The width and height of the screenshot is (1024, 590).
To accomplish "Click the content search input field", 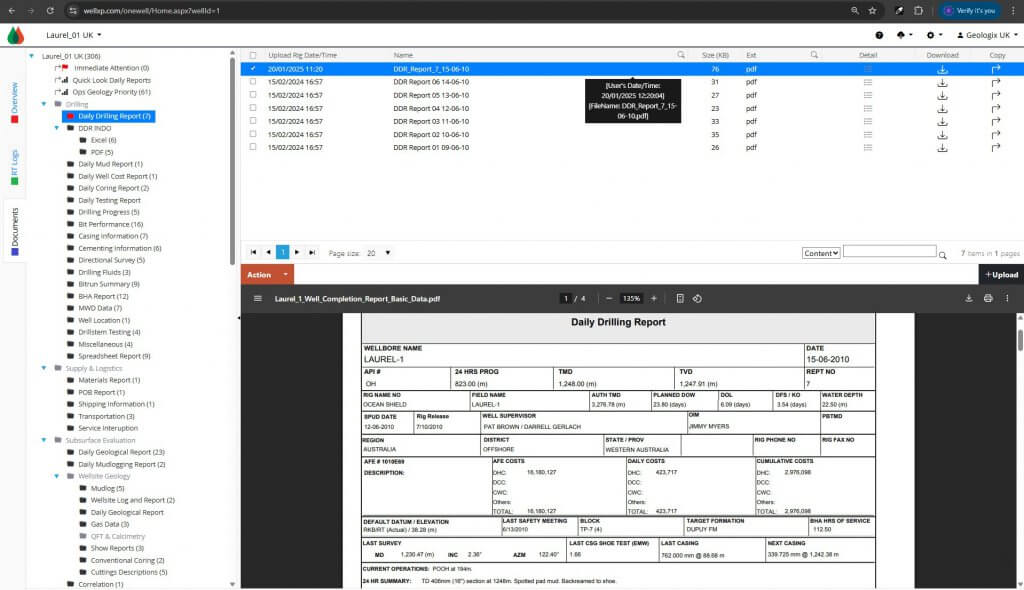I will click(889, 252).
